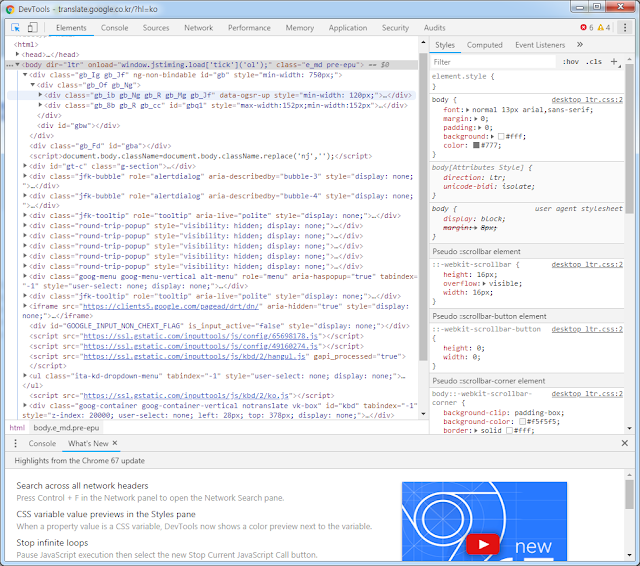
Task: Toggle the :hov element state button
Action: coord(571,62)
